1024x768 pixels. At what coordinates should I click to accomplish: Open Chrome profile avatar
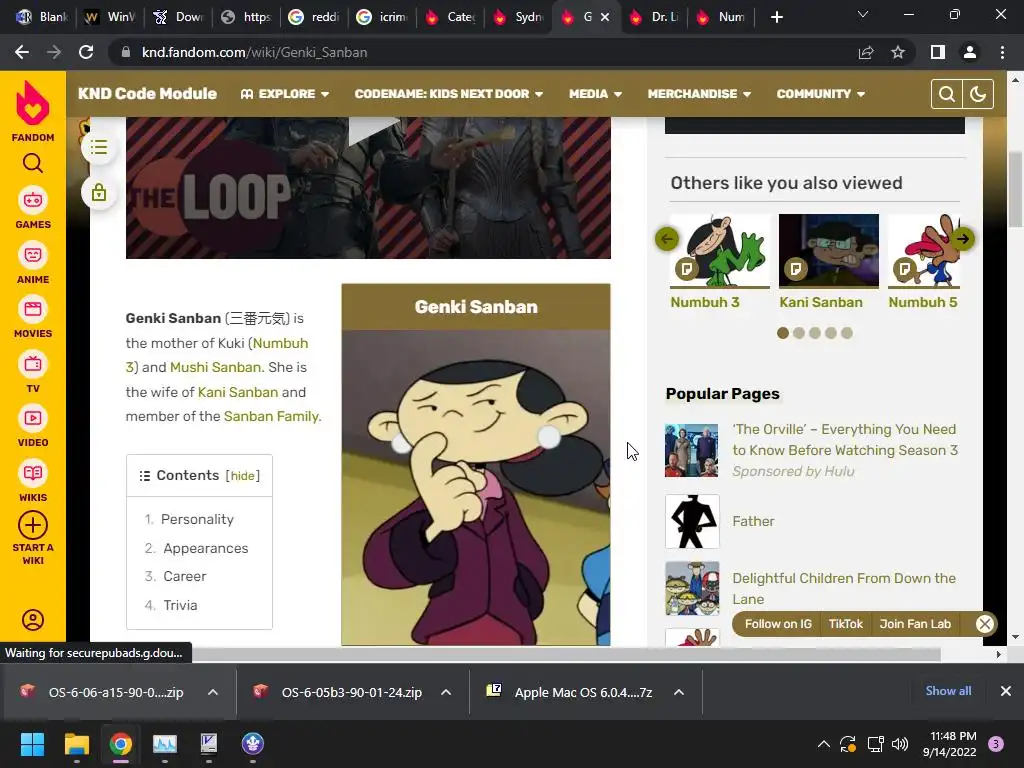[x=970, y=52]
